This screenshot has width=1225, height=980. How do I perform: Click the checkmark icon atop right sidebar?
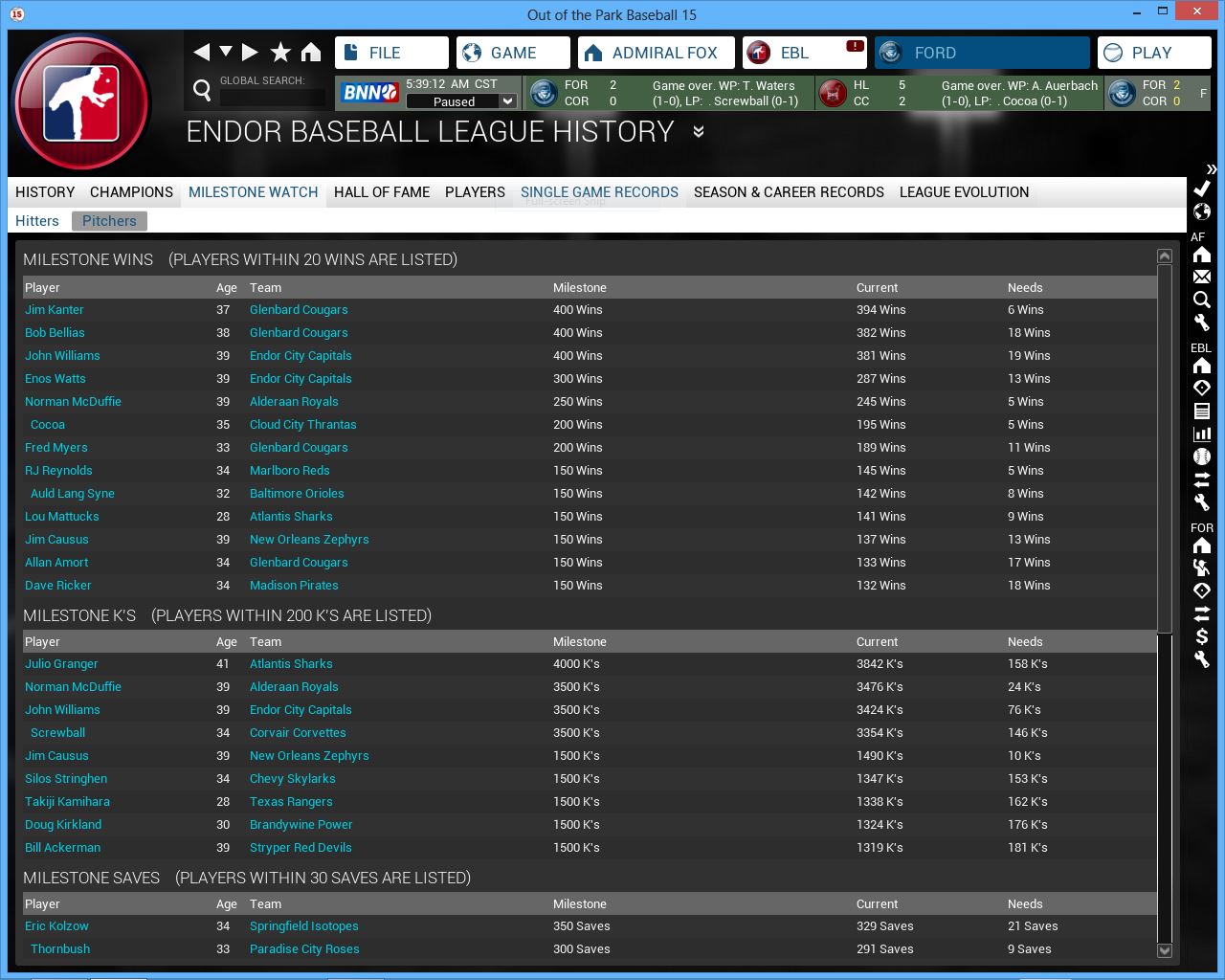[x=1202, y=189]
